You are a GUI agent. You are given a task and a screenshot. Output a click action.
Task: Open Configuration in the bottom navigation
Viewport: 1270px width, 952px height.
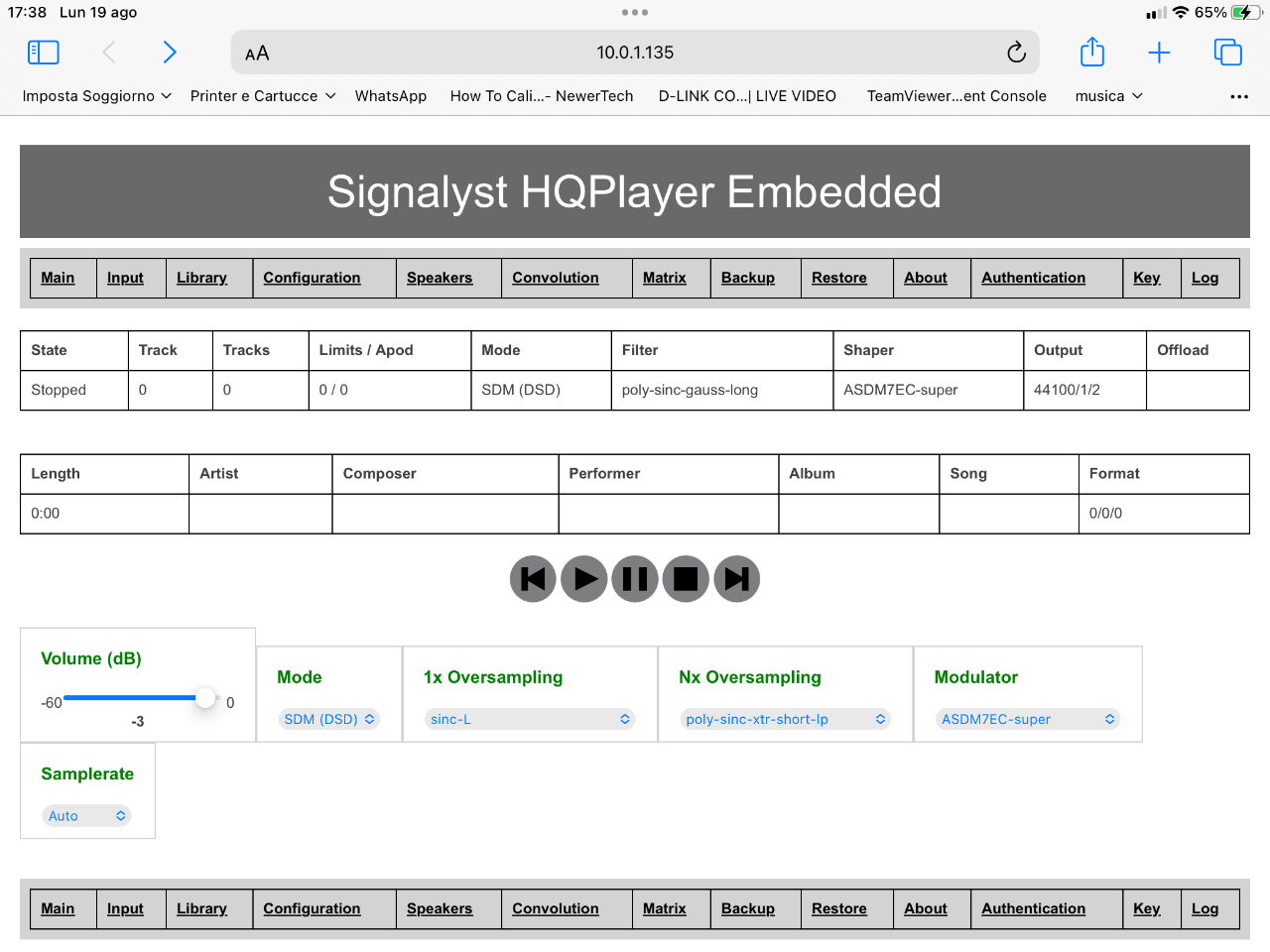[312, 908]
